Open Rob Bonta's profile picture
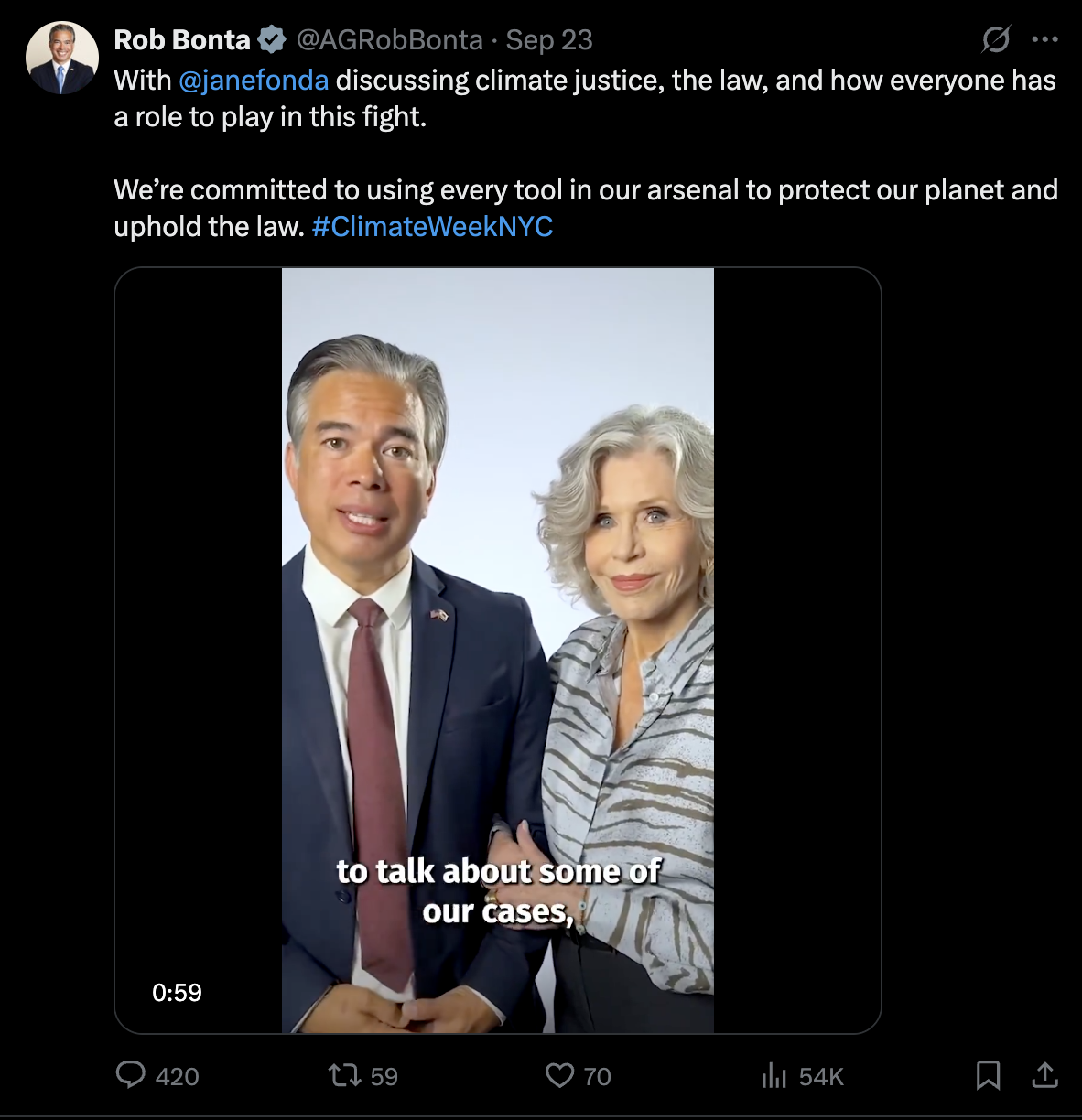The height and width of the screenshot is (1120, 1082). click(x=61, y=58)
